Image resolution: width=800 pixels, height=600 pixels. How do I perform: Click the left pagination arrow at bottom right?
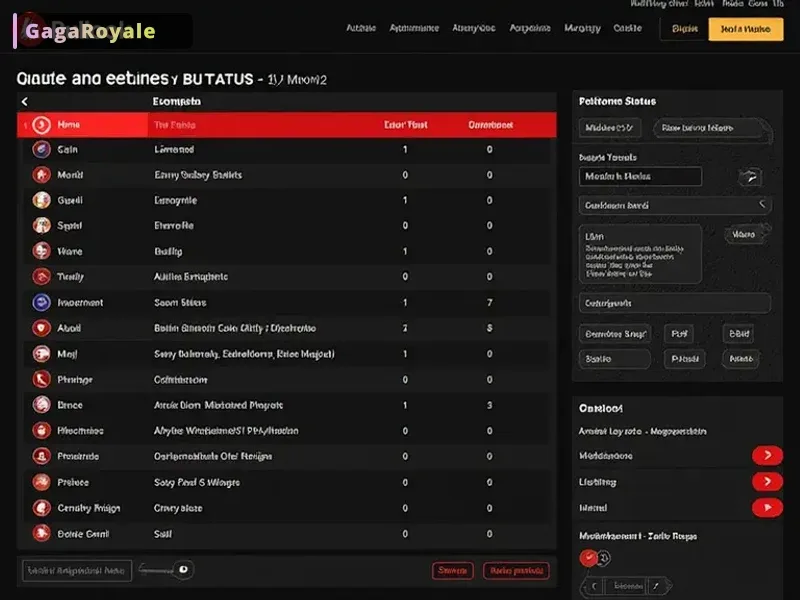tap(594, 585)
